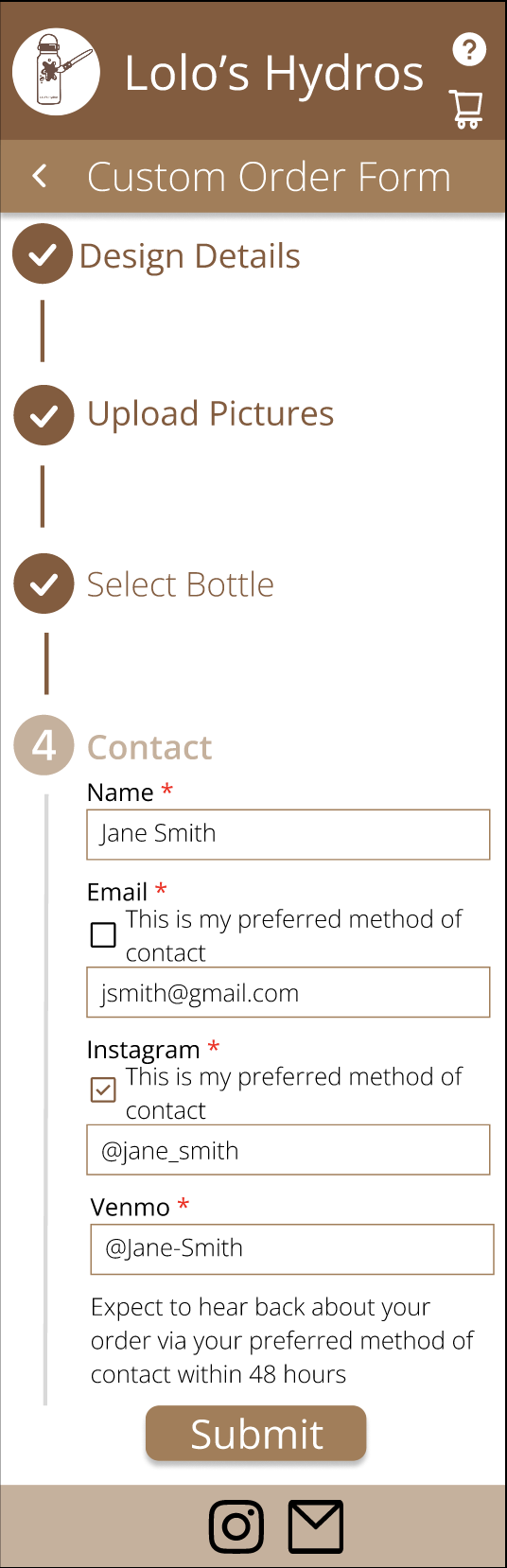This screenshot has width=507, height=1568.
Task: Go back using the left arrow
Action: (40, 175)
